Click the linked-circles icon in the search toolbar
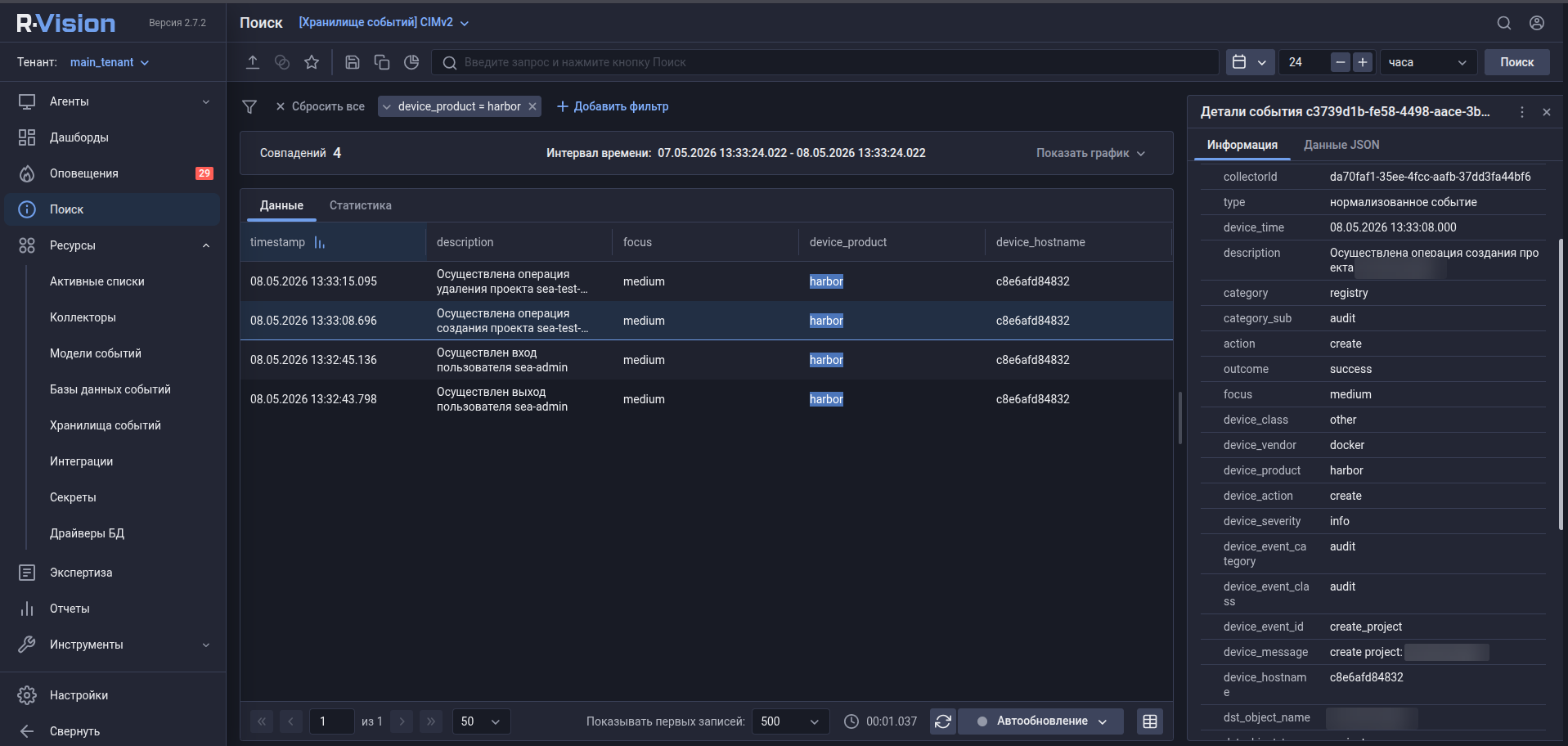The height and width of the screenshot is (746, 1568). pos(282,62)
